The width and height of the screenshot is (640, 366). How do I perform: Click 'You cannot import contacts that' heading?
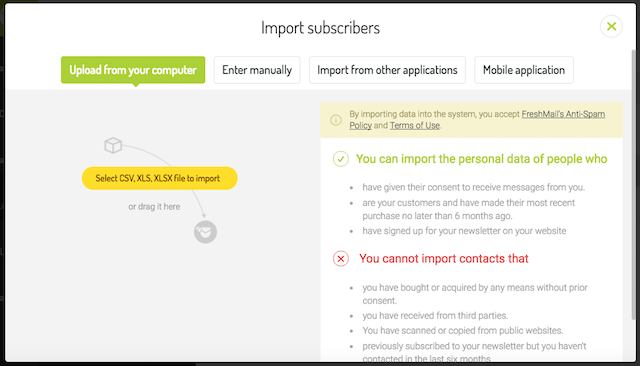click(444, 259)
